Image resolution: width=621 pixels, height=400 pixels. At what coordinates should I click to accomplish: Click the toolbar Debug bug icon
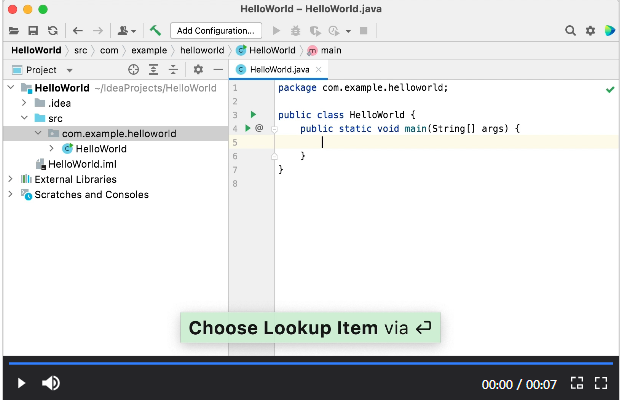tap(295, 30)
